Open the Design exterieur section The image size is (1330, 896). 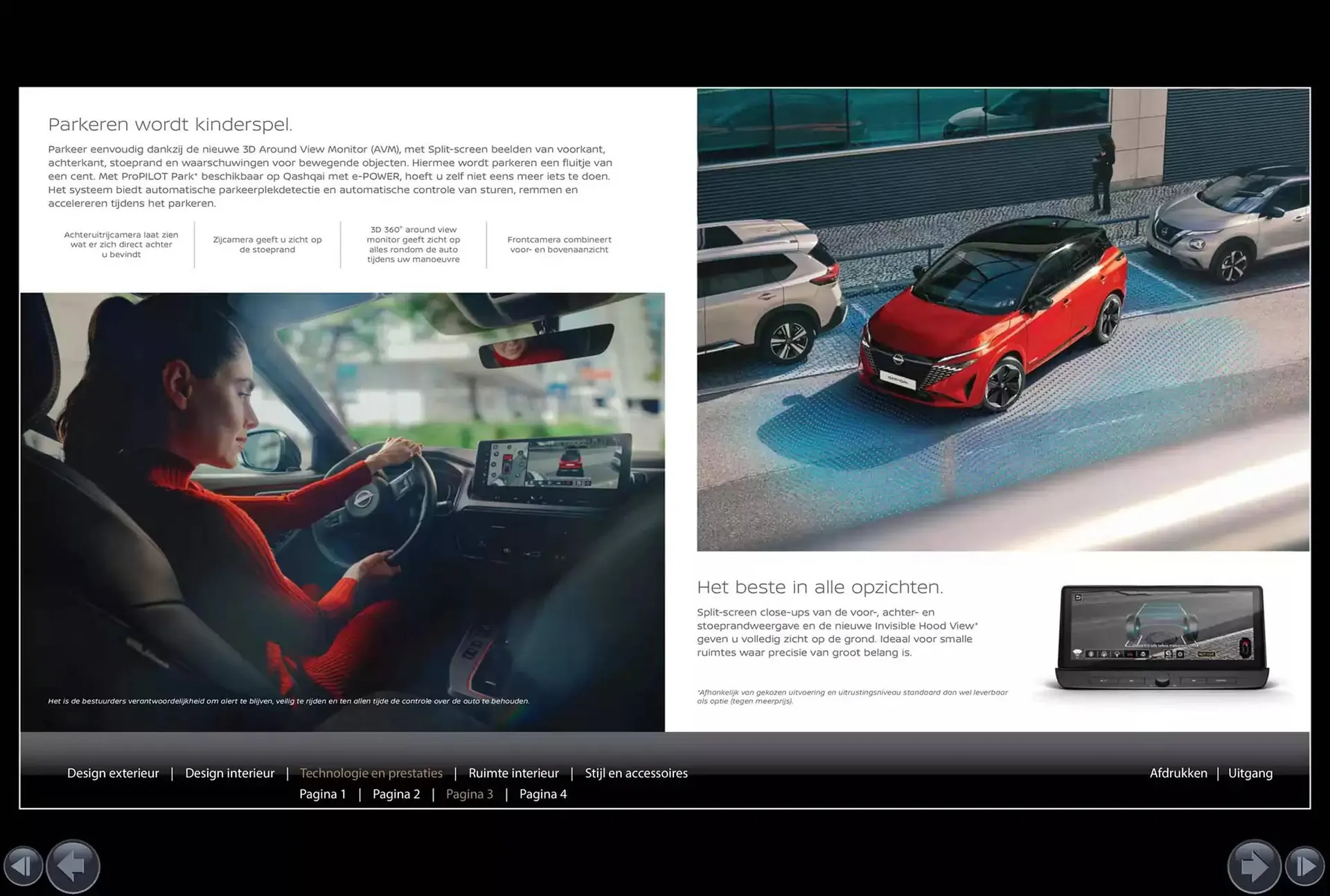pyautogui.click(x=113, y=773)
